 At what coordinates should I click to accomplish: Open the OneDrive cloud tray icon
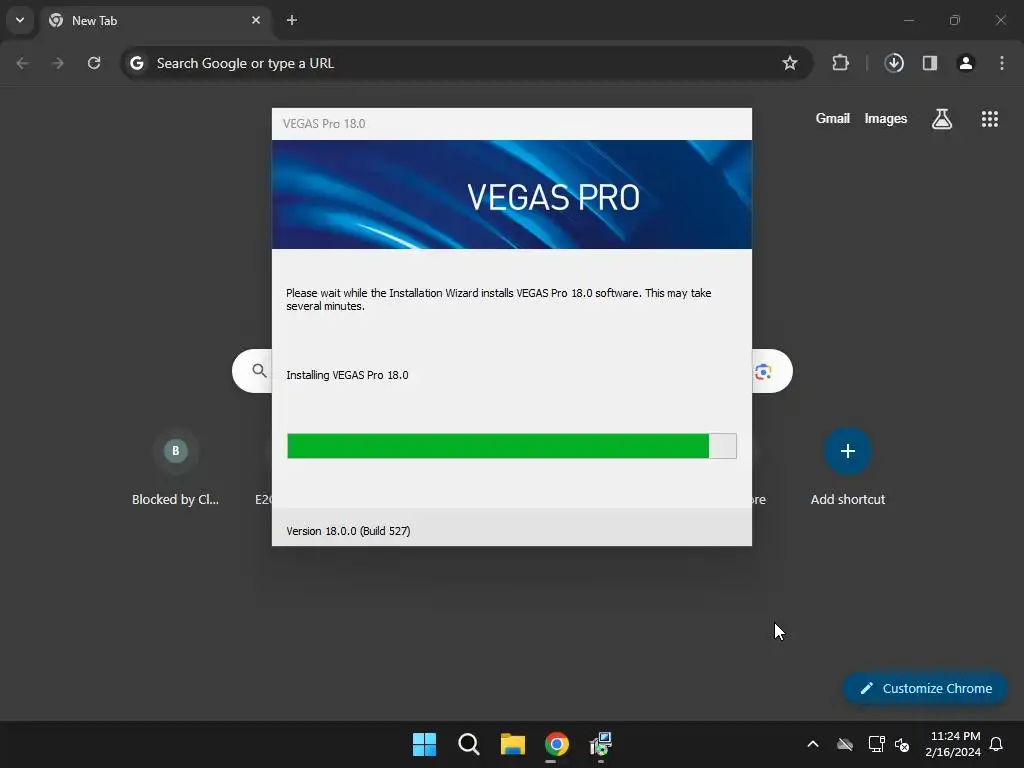point(845,744)
